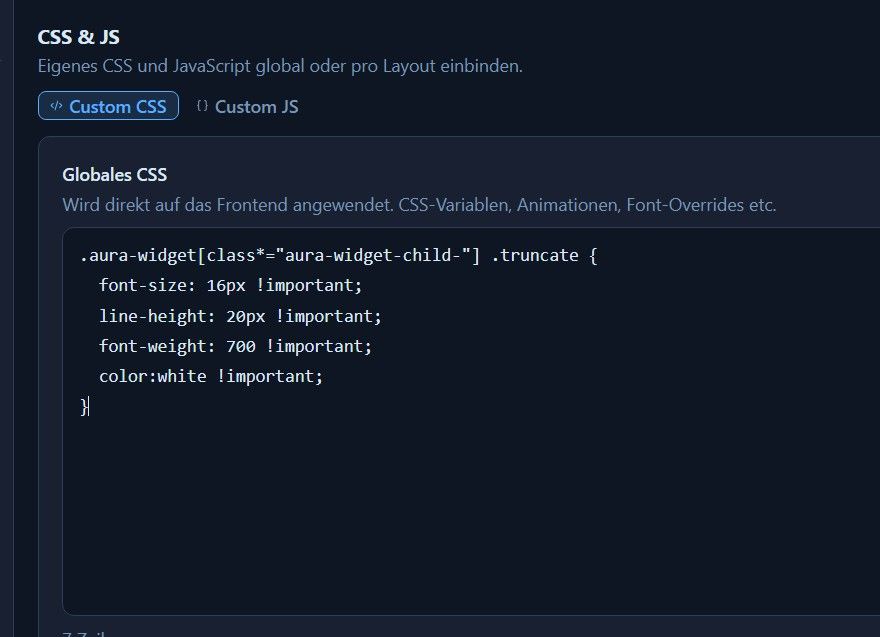Click the code brackets icon on Custom CSS
This screenshot has width=880, height=637.
tap(56, 106)
